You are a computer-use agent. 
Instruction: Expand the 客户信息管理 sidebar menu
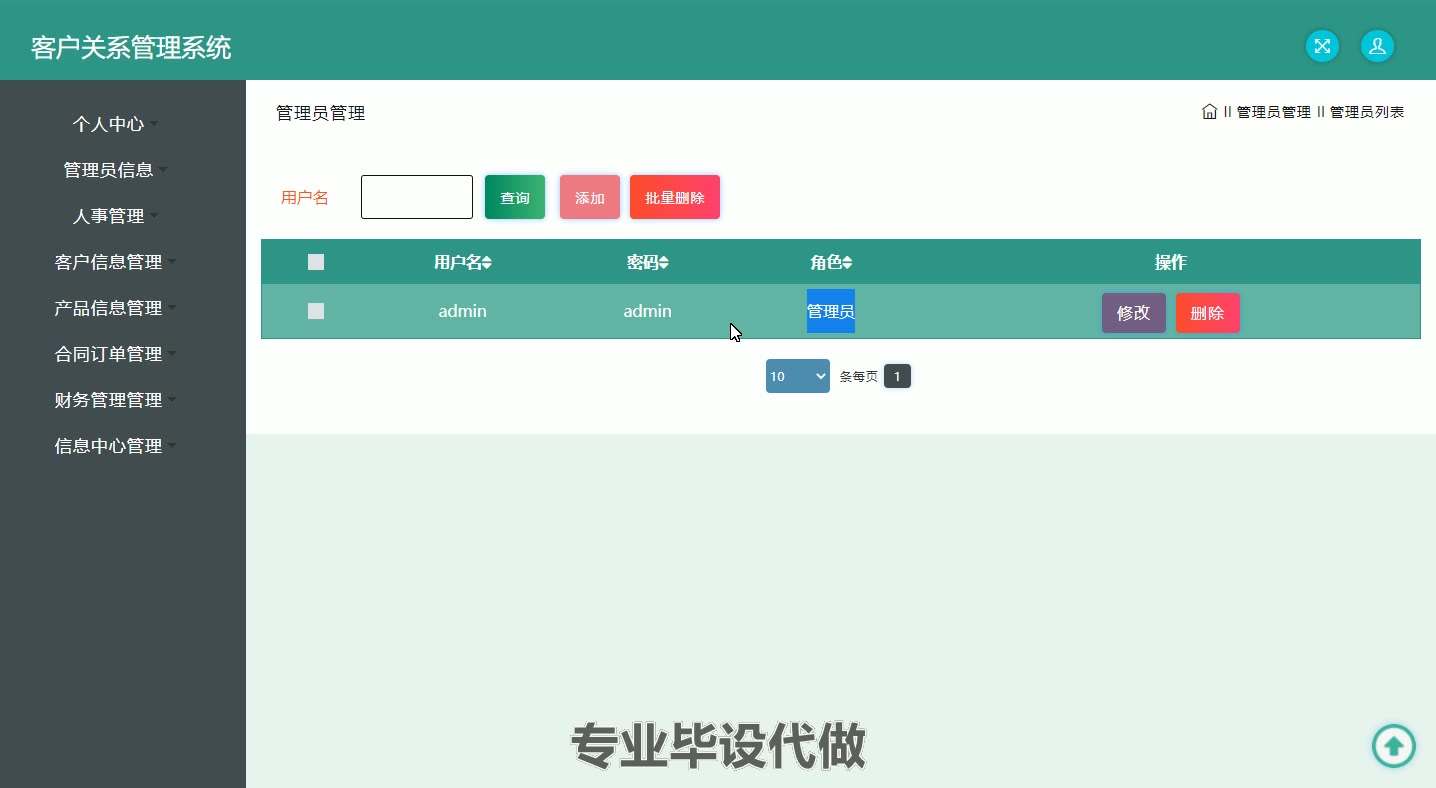point(115,262)
